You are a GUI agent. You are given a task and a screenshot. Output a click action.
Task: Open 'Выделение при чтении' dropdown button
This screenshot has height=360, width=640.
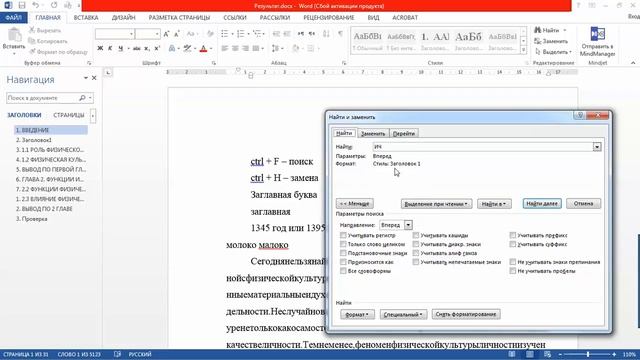pos(436,203)
